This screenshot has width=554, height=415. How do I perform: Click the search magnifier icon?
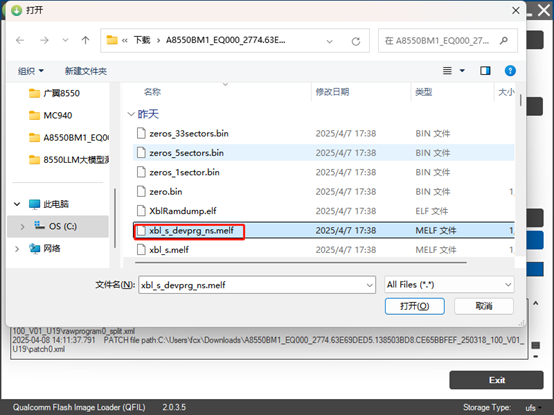pyautogui.click(x=504, y=41)
